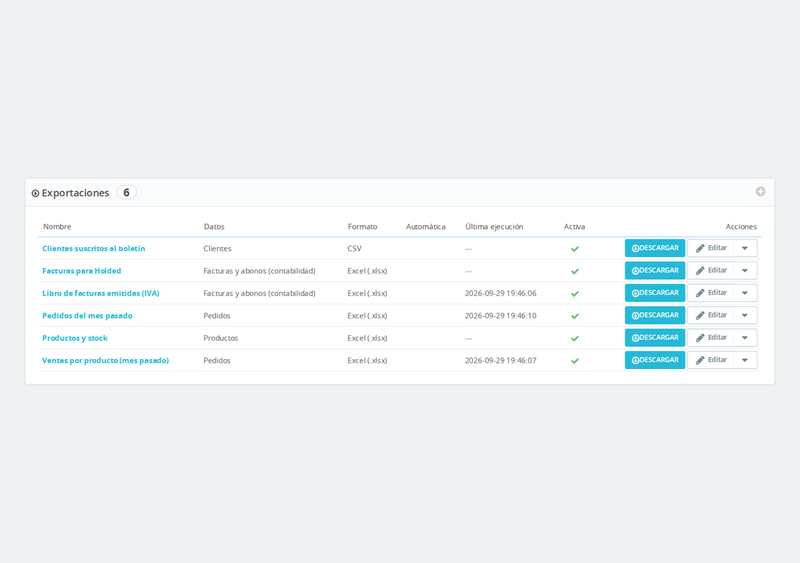The width and height of the screenshot is (800, 563).
Task: Toggle active checkmark for Productos y stock
Action: [x=574, y=339]
